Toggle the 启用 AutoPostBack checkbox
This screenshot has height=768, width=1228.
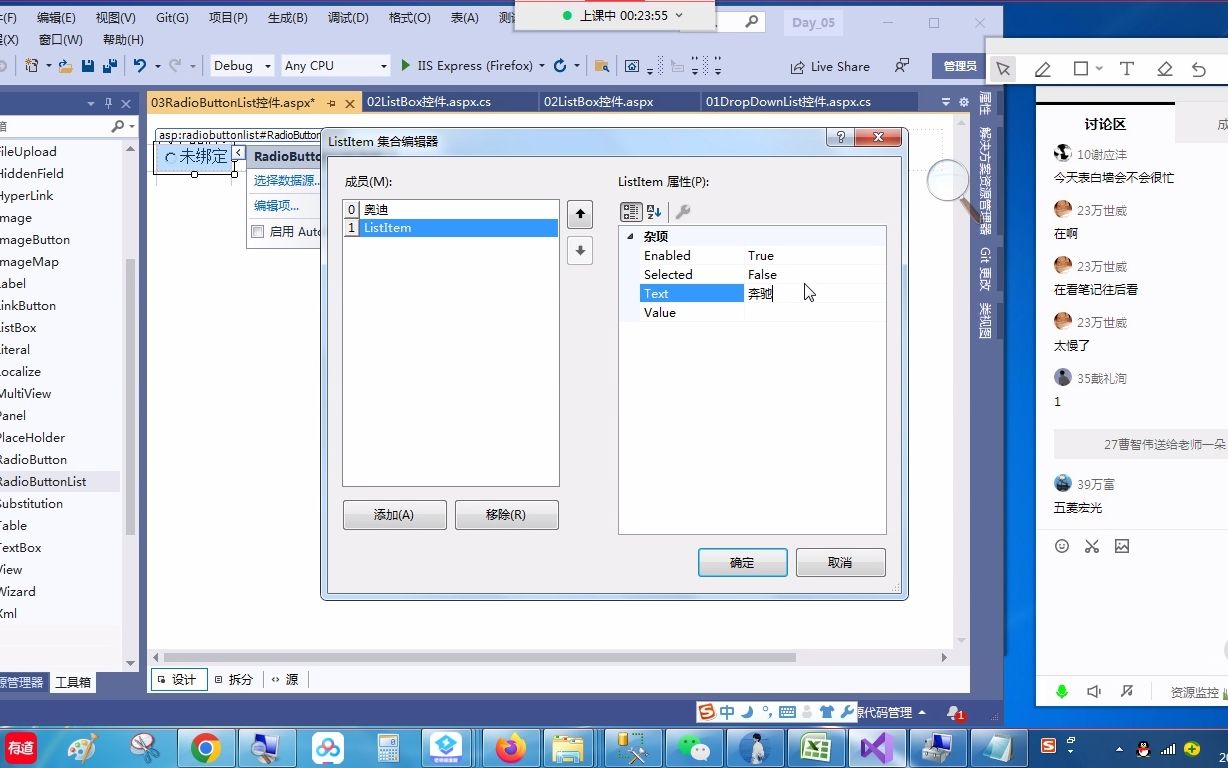pos(258,231)
